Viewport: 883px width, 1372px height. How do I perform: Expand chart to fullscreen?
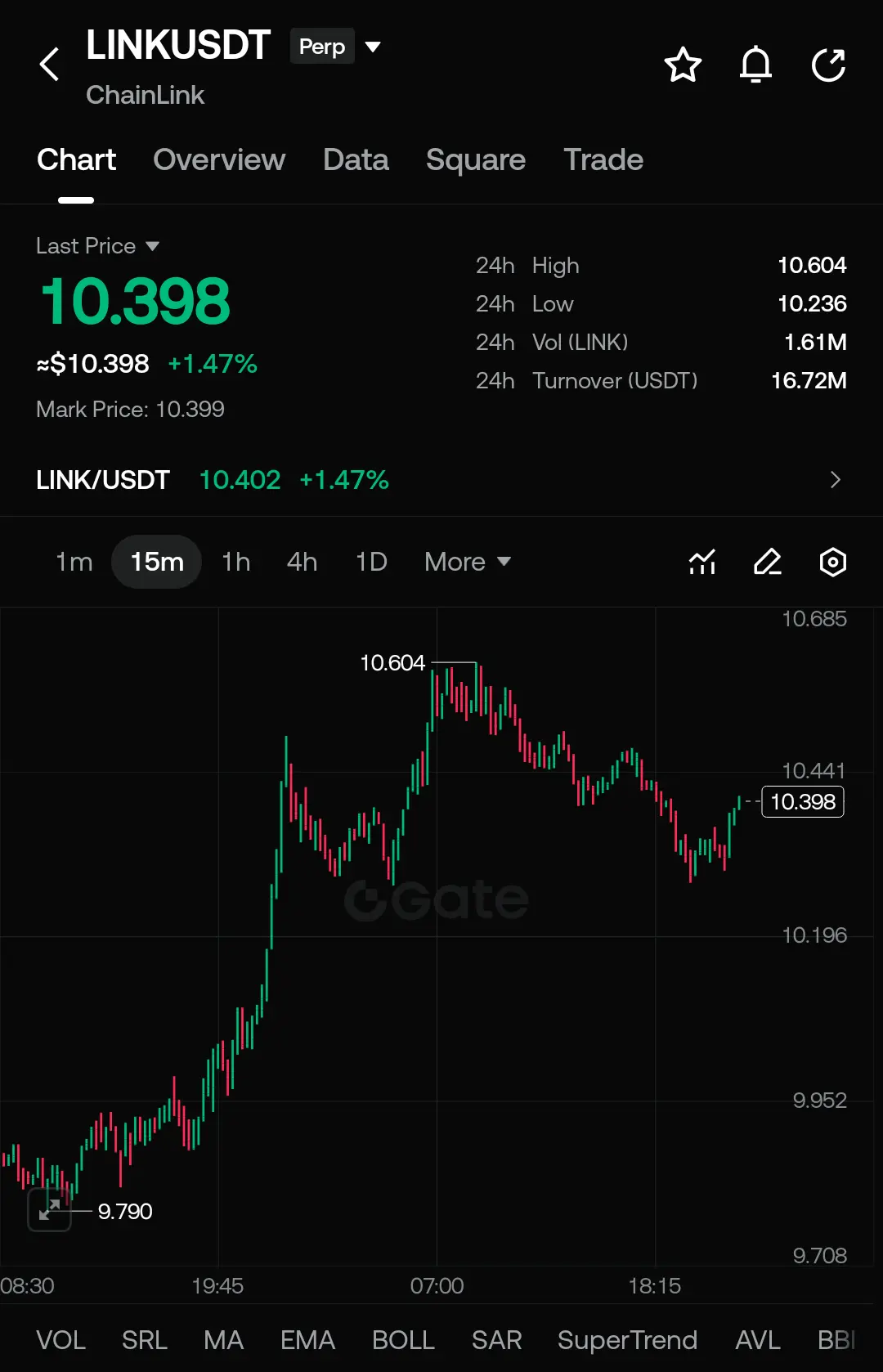point(49,1209)
